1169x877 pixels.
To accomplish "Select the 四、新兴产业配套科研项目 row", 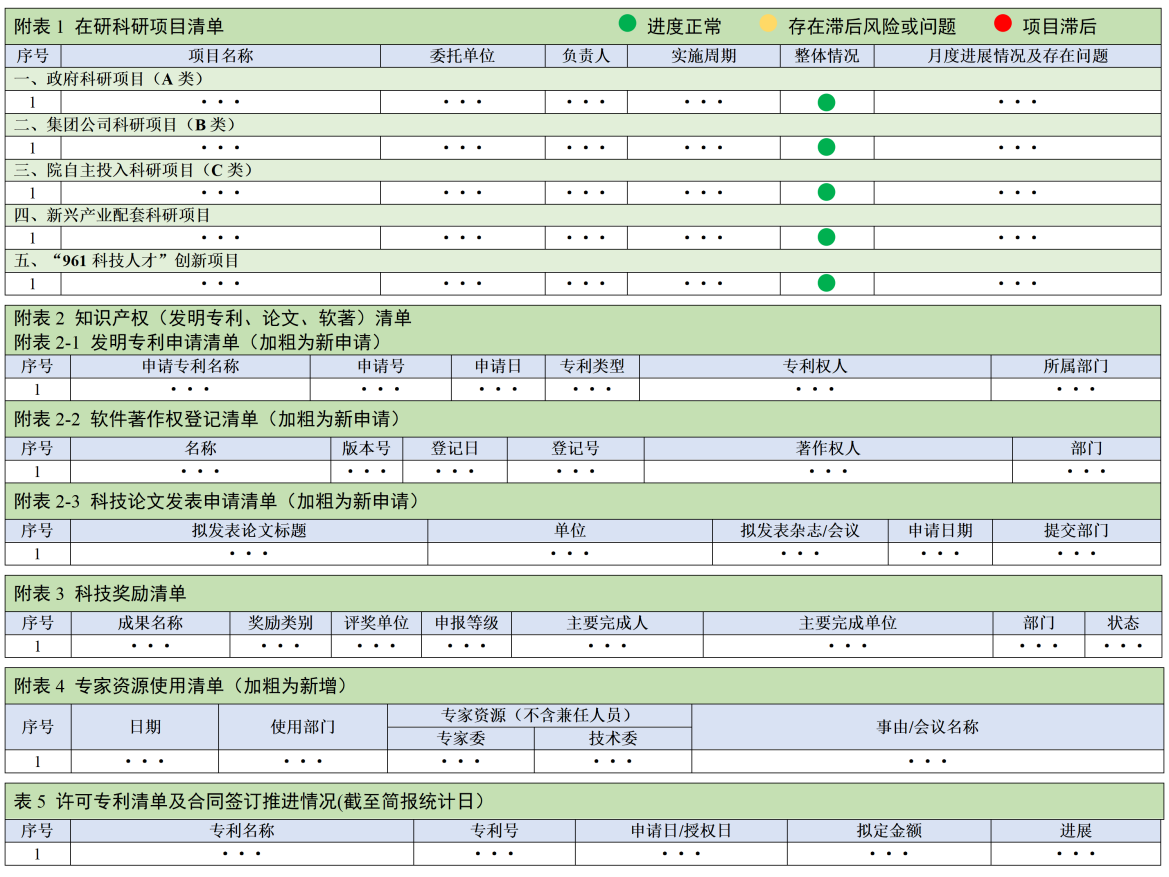I will click(583, 216).
